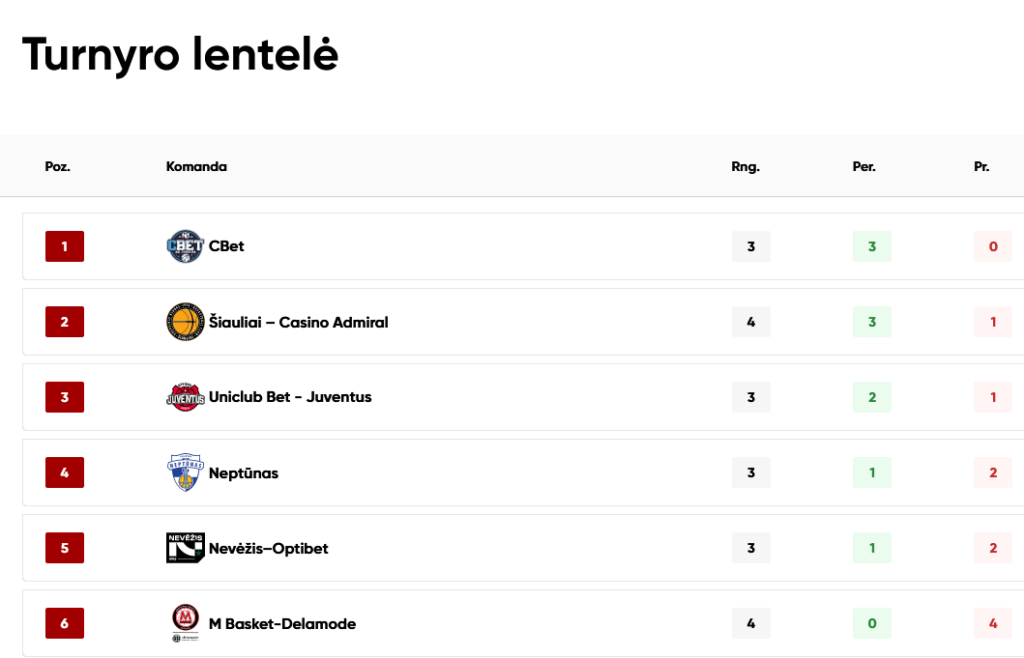Click the M Basket-Delamode logo
Screen dimensions: 1024x658
tap(185, 623)
